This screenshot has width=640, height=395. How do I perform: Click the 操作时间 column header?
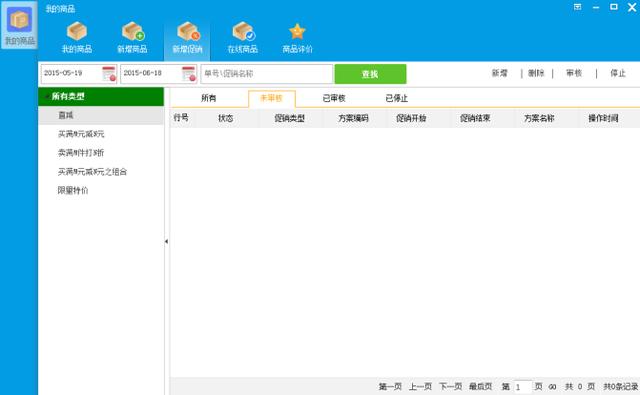coord(603,118)
